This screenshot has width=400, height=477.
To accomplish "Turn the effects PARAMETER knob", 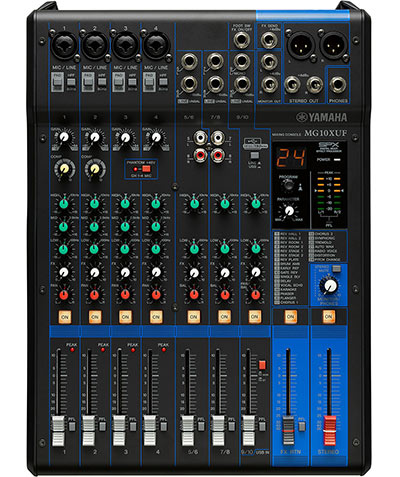I will 289,210.
